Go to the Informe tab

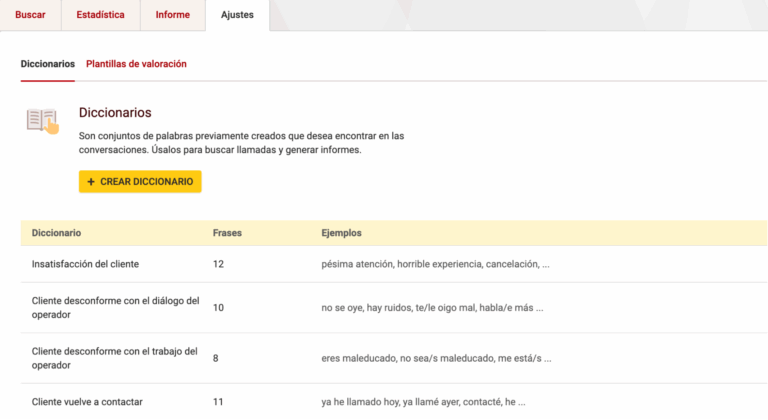coord(172,15)
